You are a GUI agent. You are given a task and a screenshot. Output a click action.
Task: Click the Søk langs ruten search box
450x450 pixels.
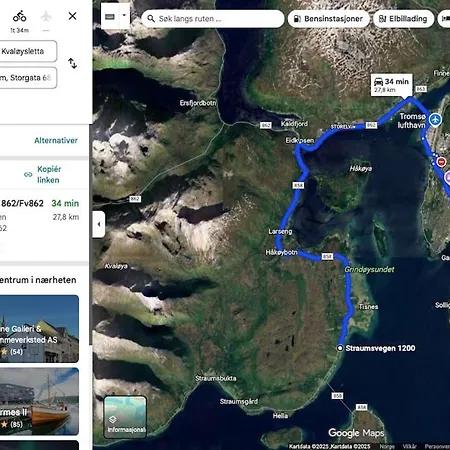point(213,19)
